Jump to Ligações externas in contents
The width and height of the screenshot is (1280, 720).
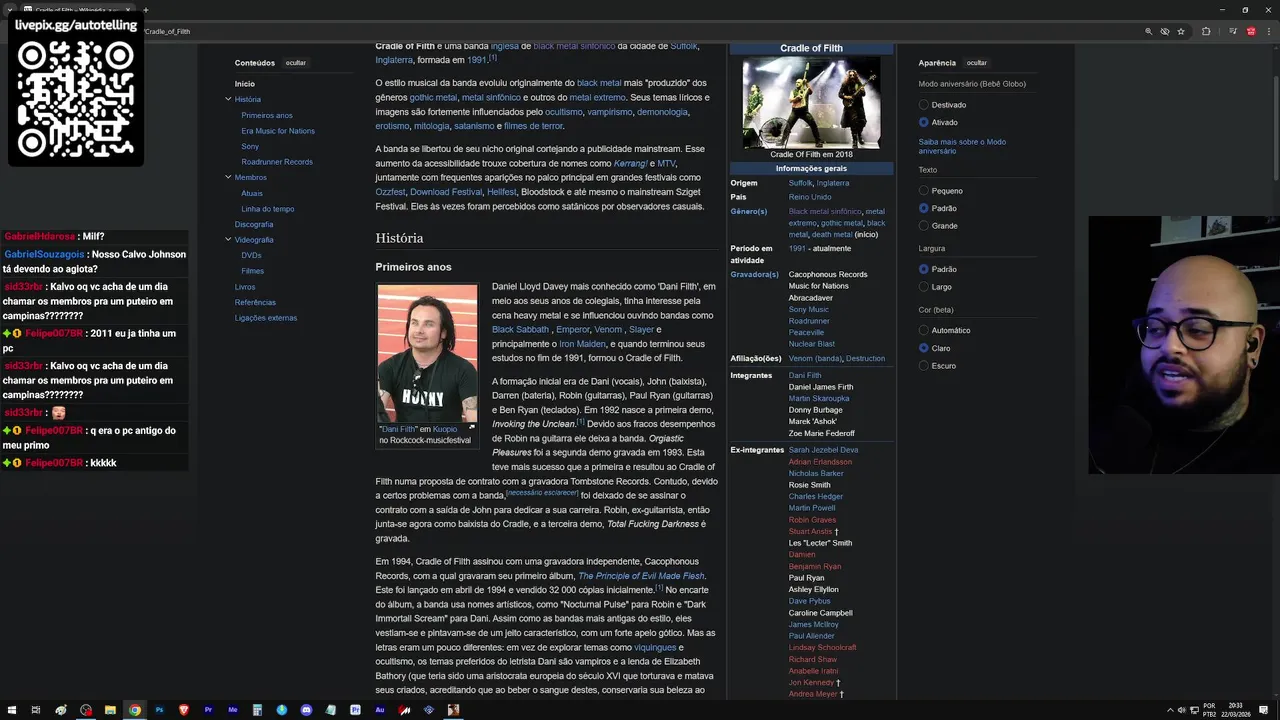266,318
